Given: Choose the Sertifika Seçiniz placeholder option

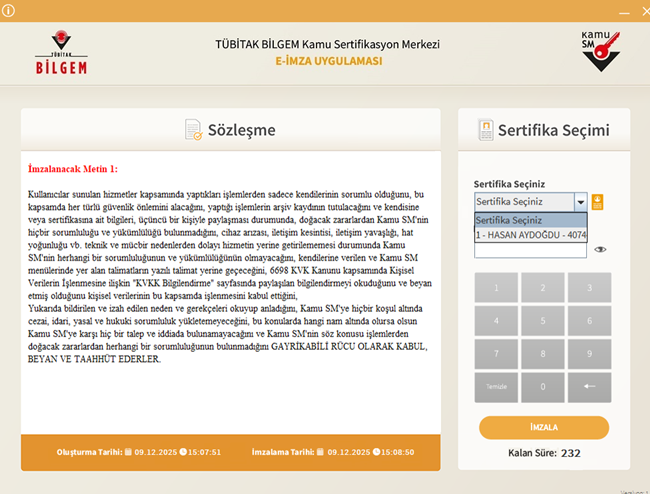Looking at the screenshot, I should click(x=531, y=220).
